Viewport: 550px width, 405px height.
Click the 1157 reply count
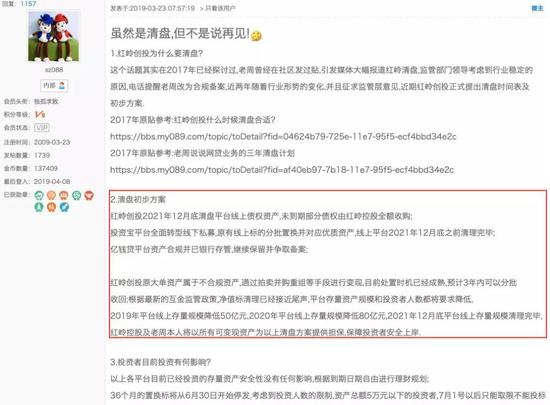(28, 4)
